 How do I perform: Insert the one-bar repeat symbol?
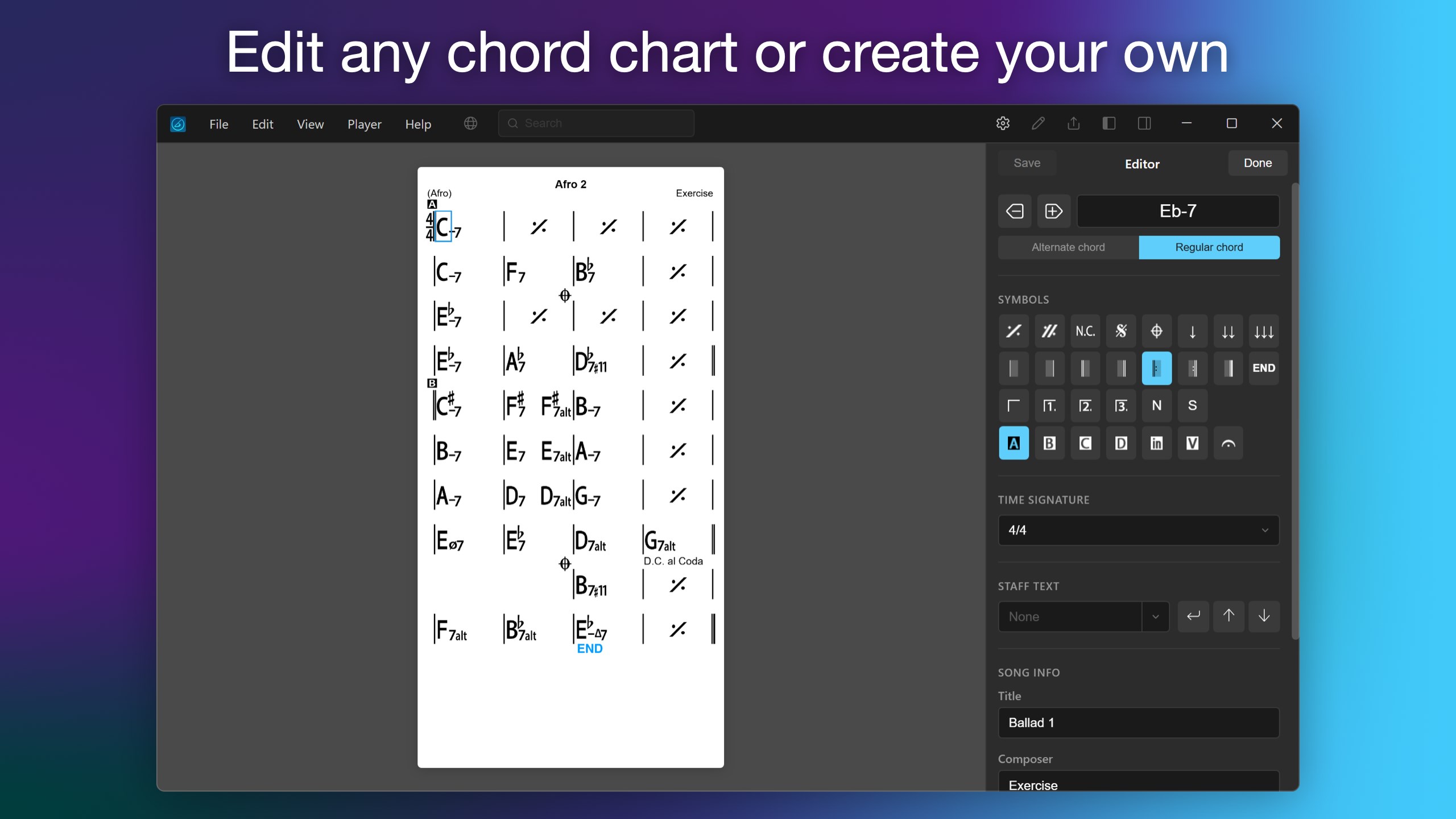tap(1014, 331)
